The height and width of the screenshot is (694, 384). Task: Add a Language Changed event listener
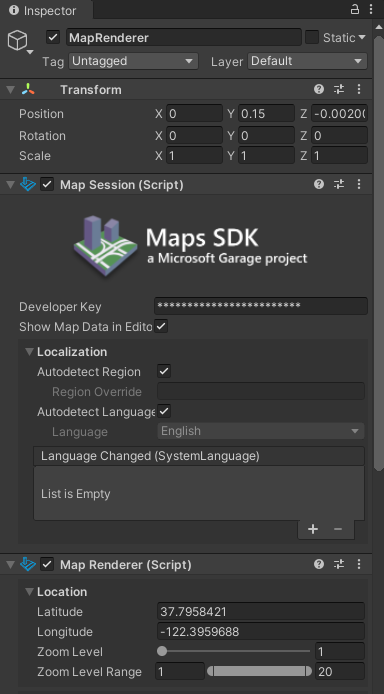(x=313, y=529)
